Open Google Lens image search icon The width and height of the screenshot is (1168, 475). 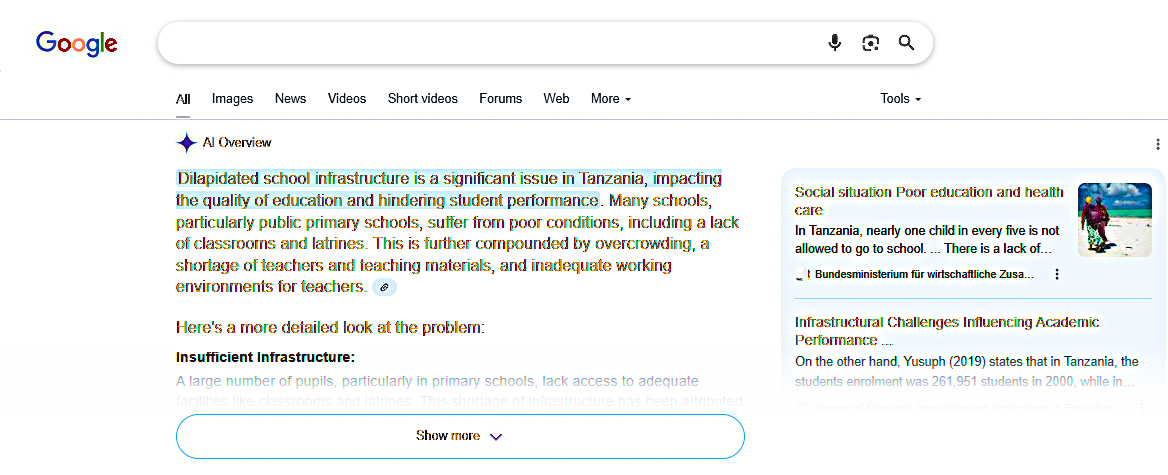click(x=871, y=43)
